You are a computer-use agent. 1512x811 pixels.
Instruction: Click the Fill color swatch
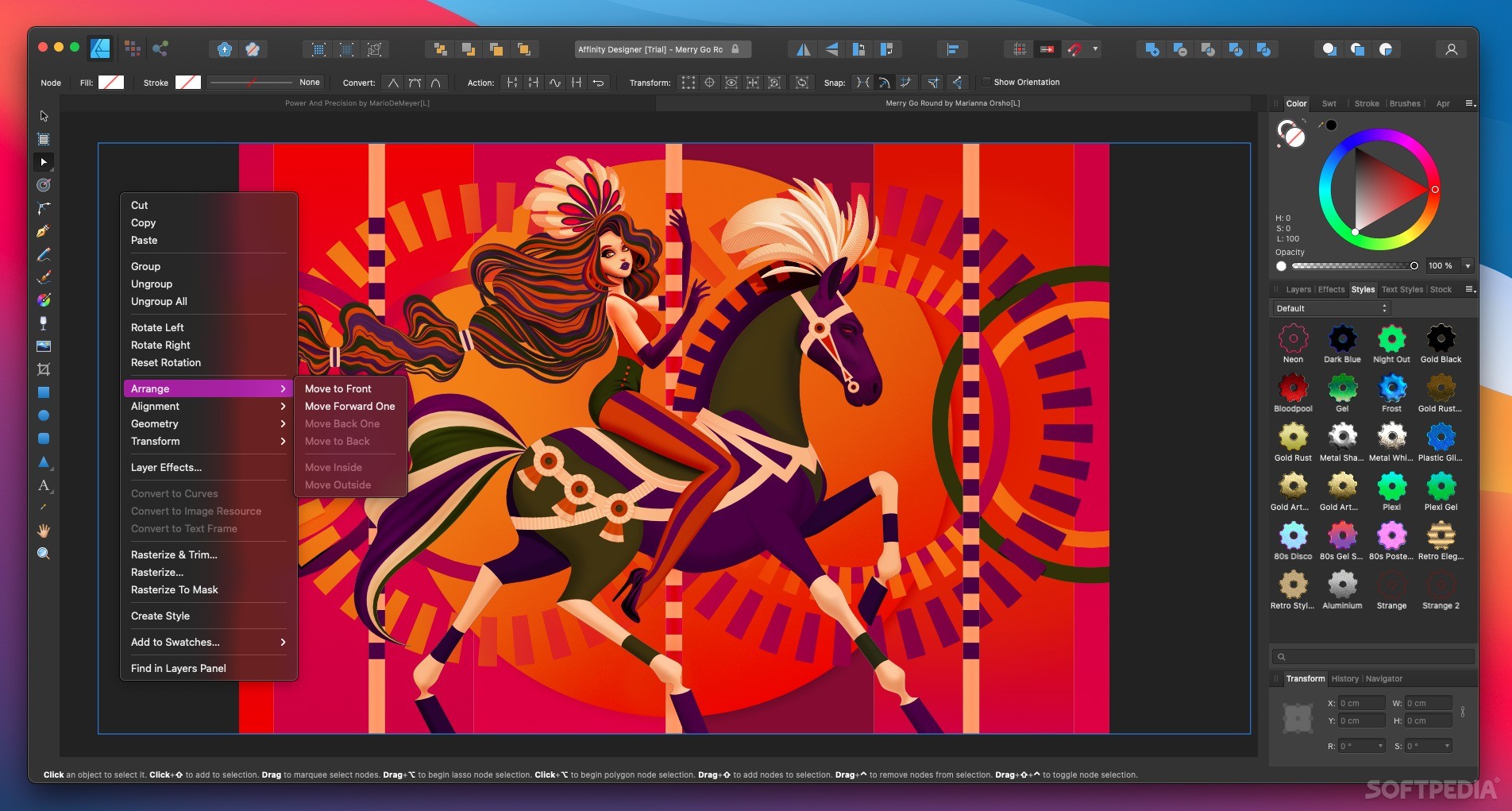110,83
